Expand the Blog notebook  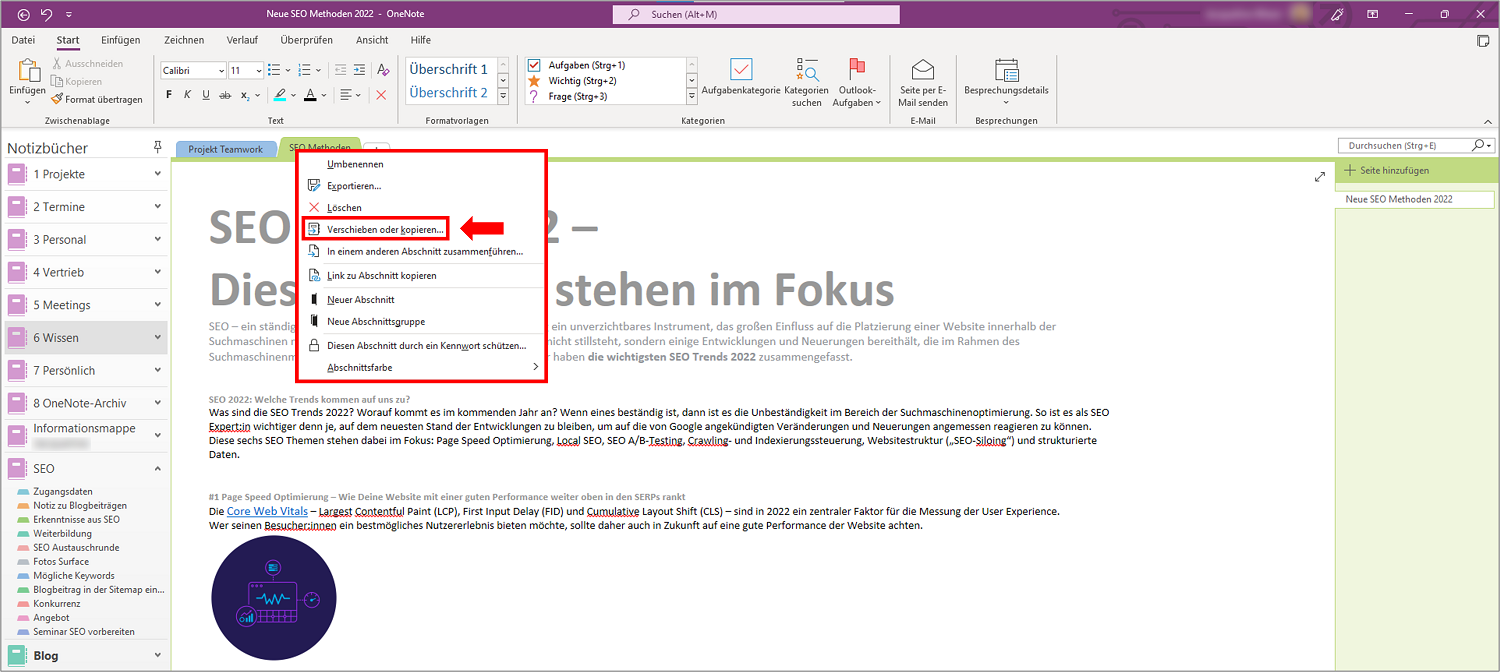pyautogui.click(x=158, y=656)
